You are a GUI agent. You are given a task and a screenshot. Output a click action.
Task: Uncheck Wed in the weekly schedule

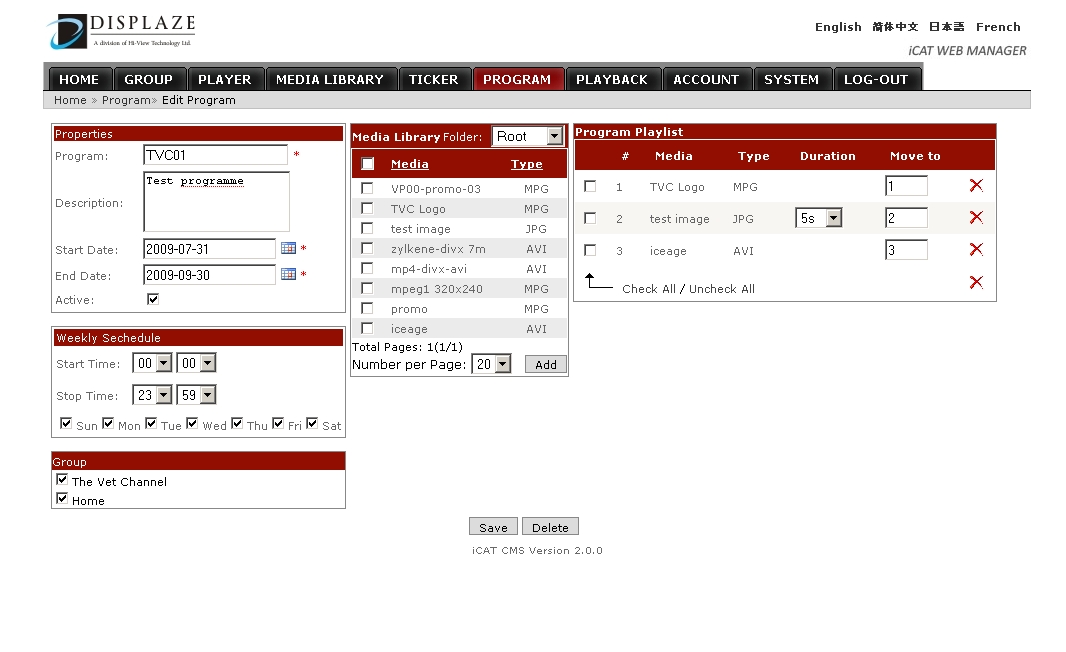point(192,424)
